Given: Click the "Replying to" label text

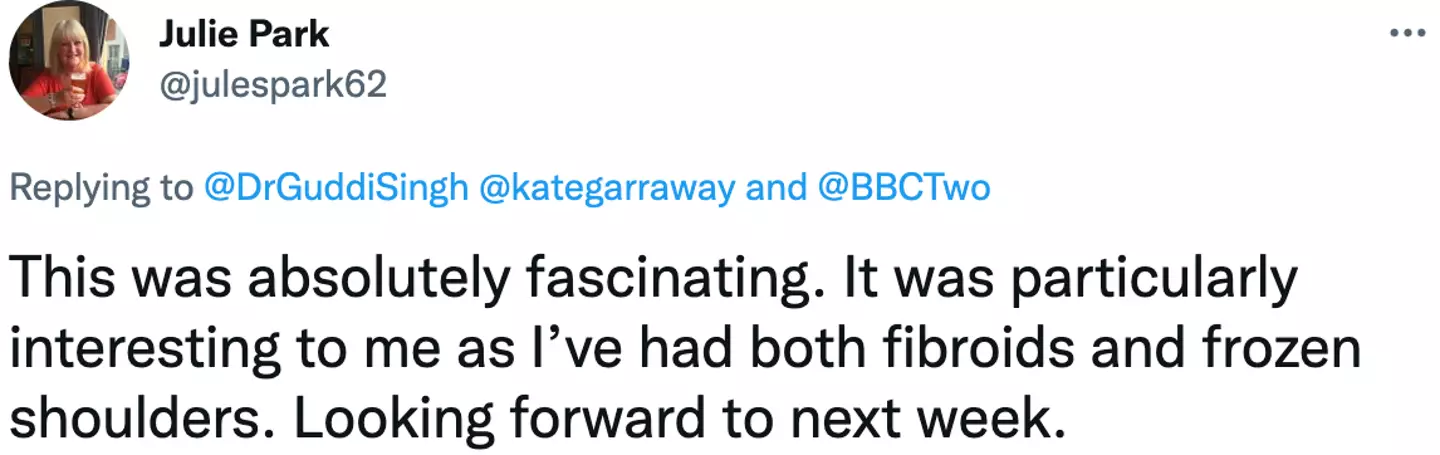Looking at the screenshot, I should click(102, 188).
